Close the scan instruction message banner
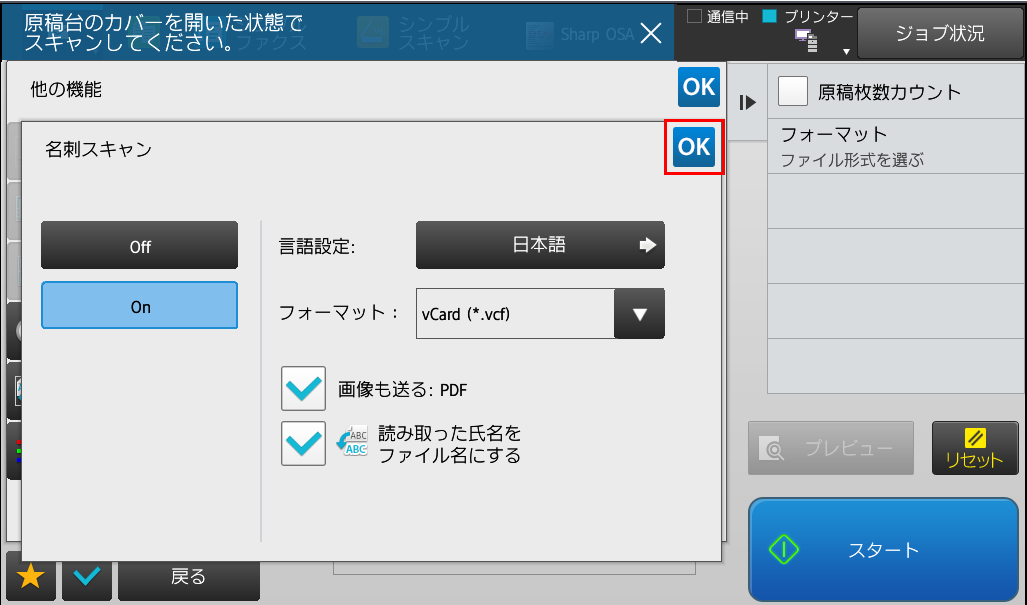1027x605 pixels. coord(650,33)
